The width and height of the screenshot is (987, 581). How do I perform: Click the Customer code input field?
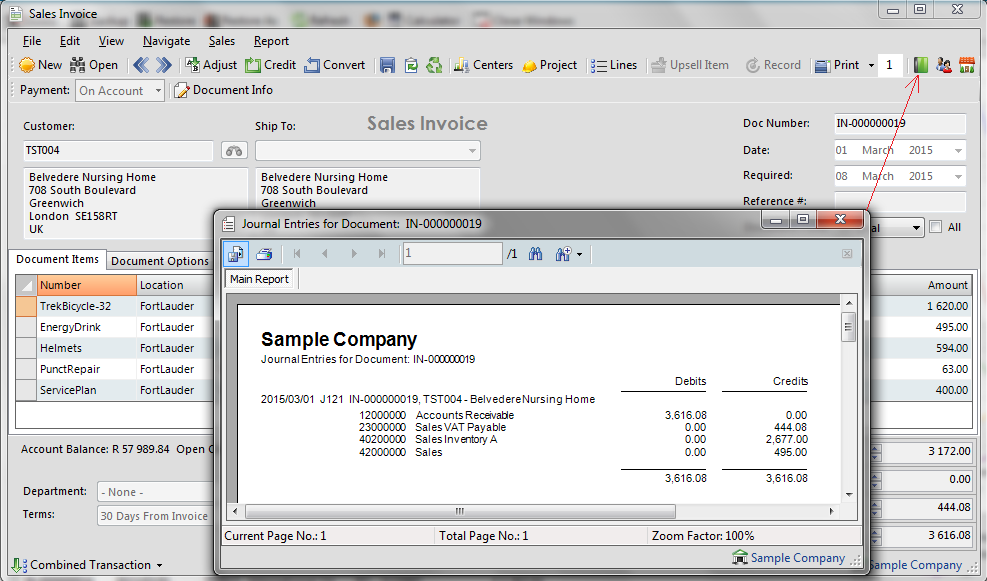click(118, 151)
